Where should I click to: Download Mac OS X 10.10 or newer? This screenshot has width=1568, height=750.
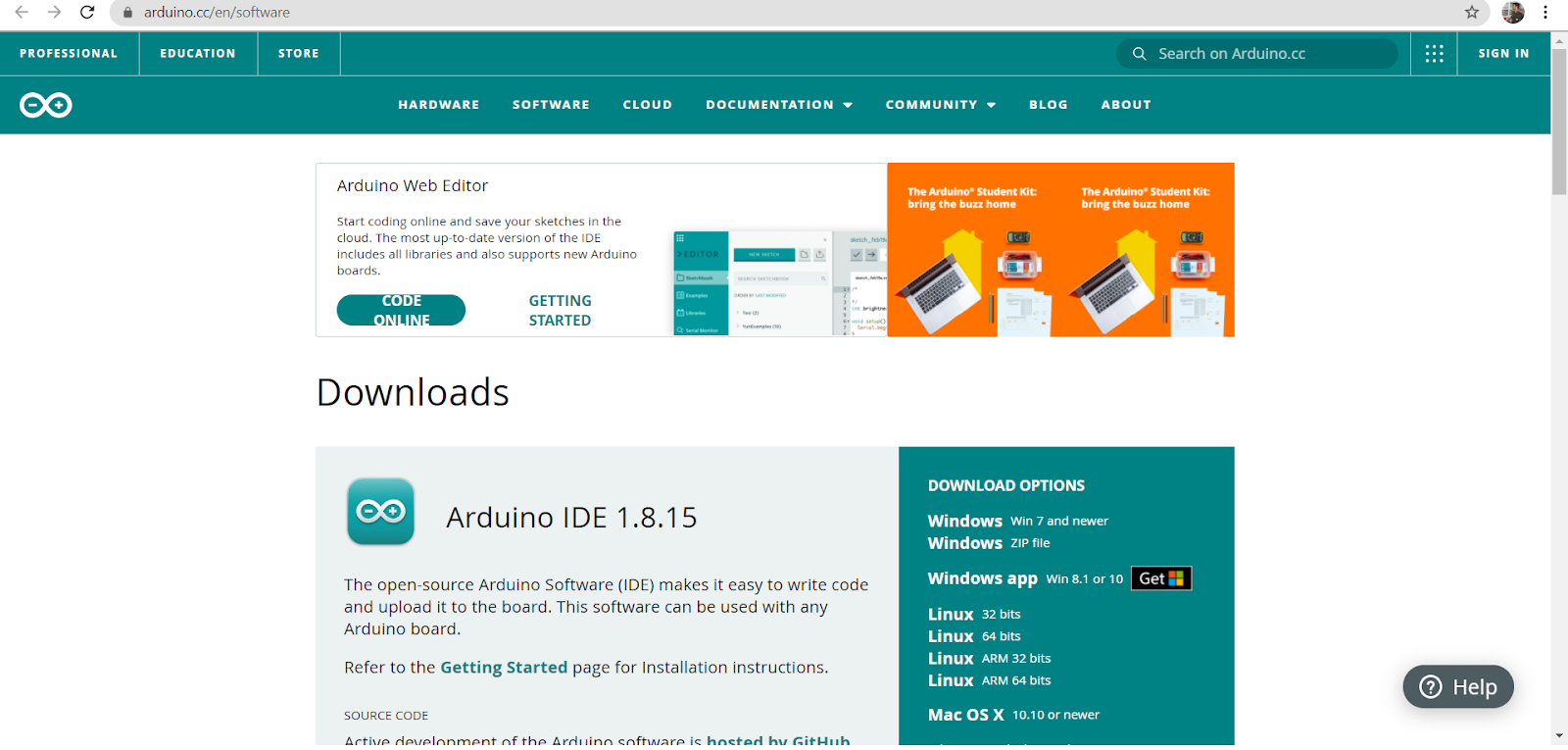(x=1014, y=715)
